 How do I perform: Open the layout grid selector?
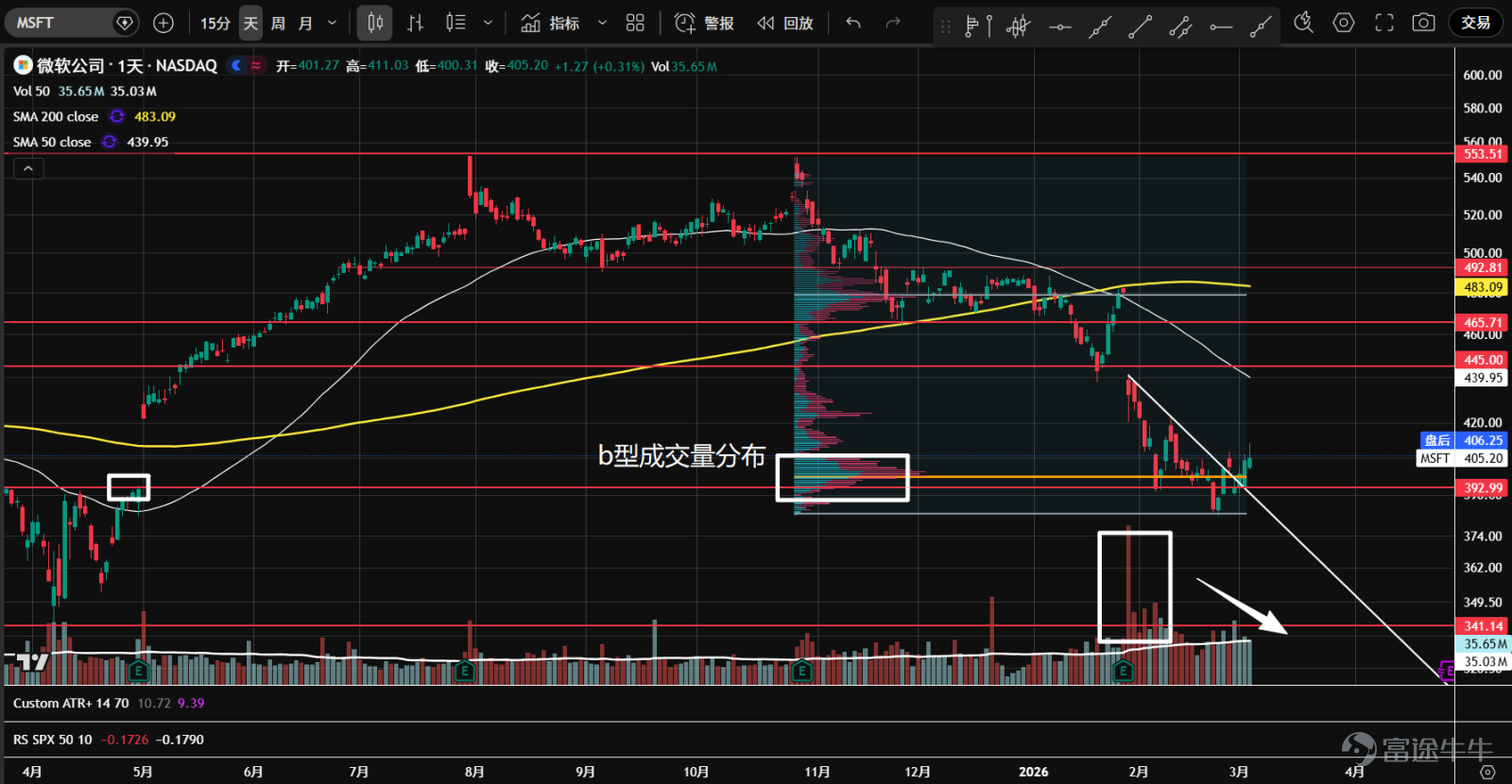pos(635,23)
